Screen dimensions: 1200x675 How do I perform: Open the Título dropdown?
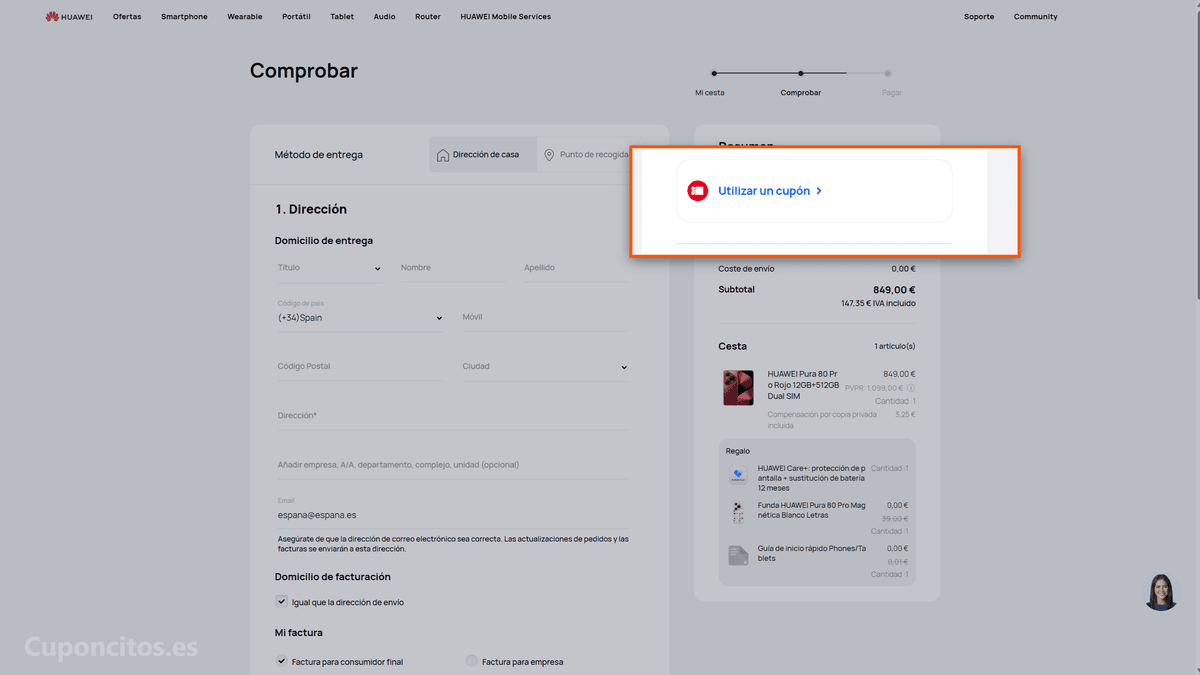pyautogui.click(x=330, y=268)
